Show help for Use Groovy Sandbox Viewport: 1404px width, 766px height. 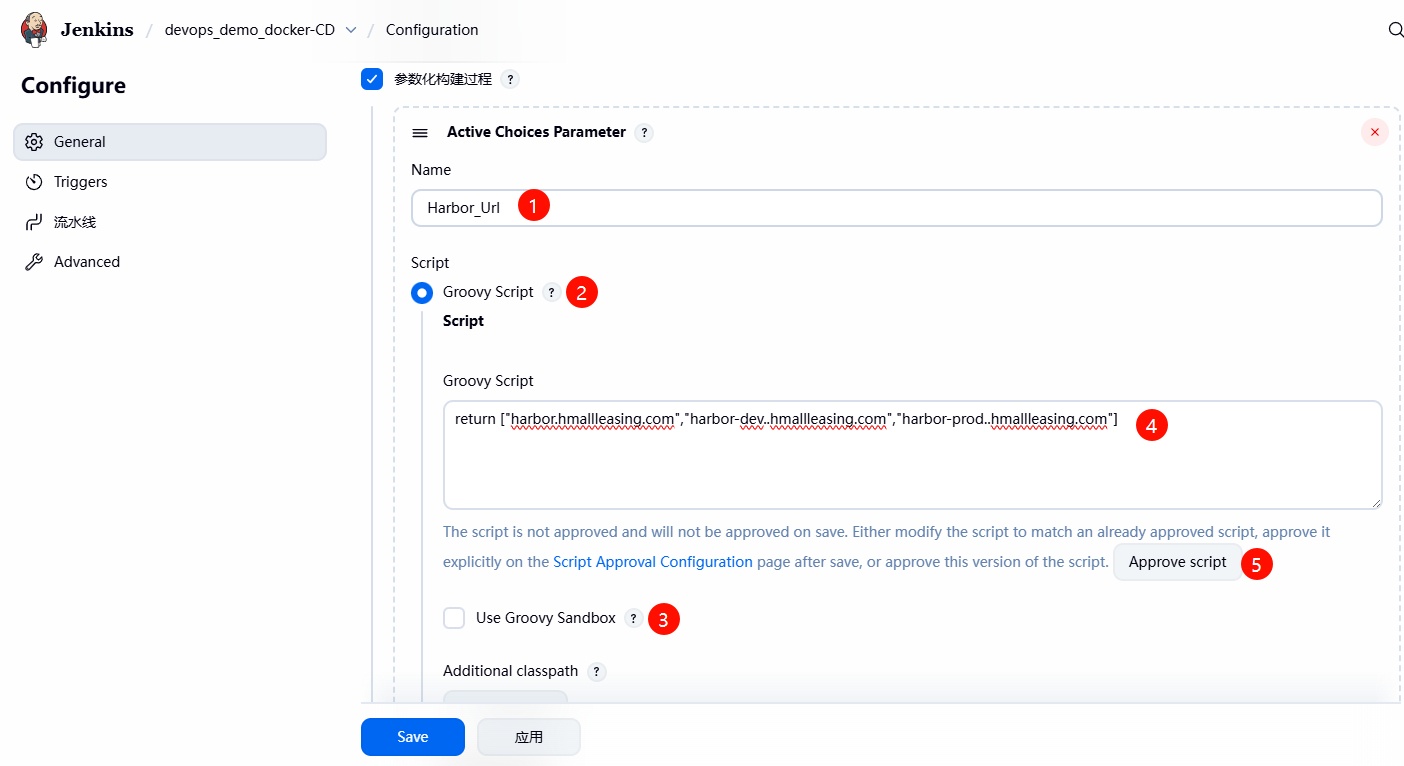633,618
